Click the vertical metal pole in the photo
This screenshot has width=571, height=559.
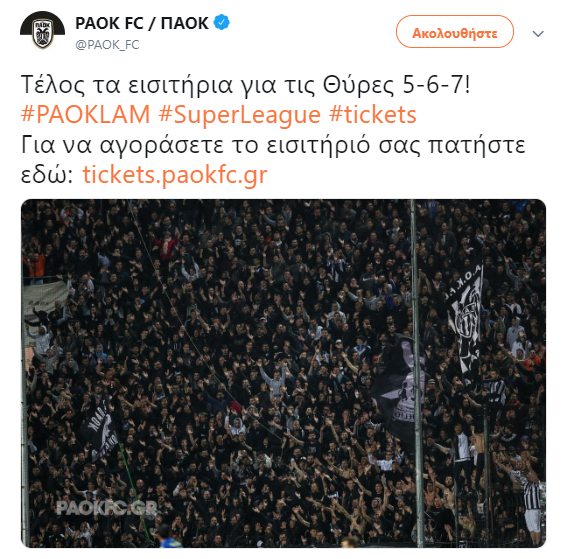pyautogui.click(x=416, y=373)
